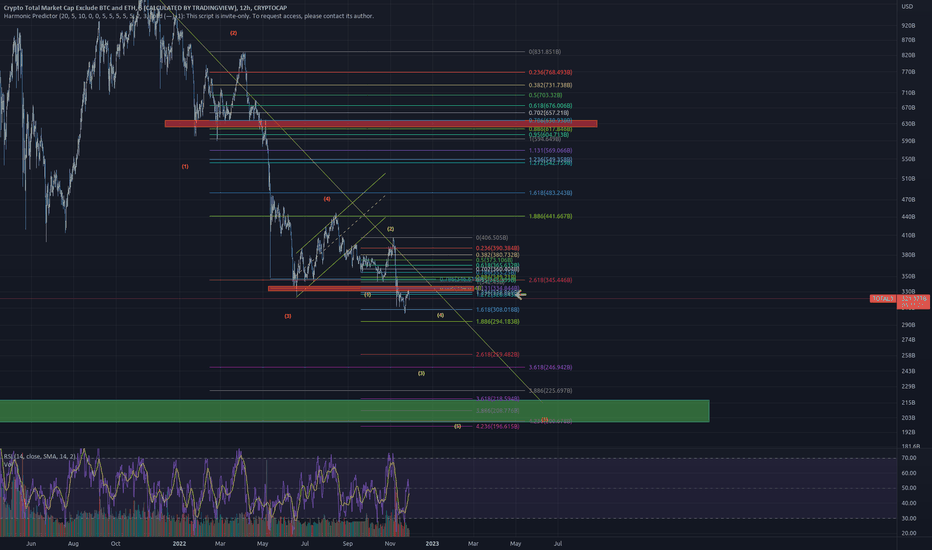The width and height of the screenshot is (932, 550).
Task: Click the 1.618(483.243B) Fibonacci label
Action: point(550,193)
